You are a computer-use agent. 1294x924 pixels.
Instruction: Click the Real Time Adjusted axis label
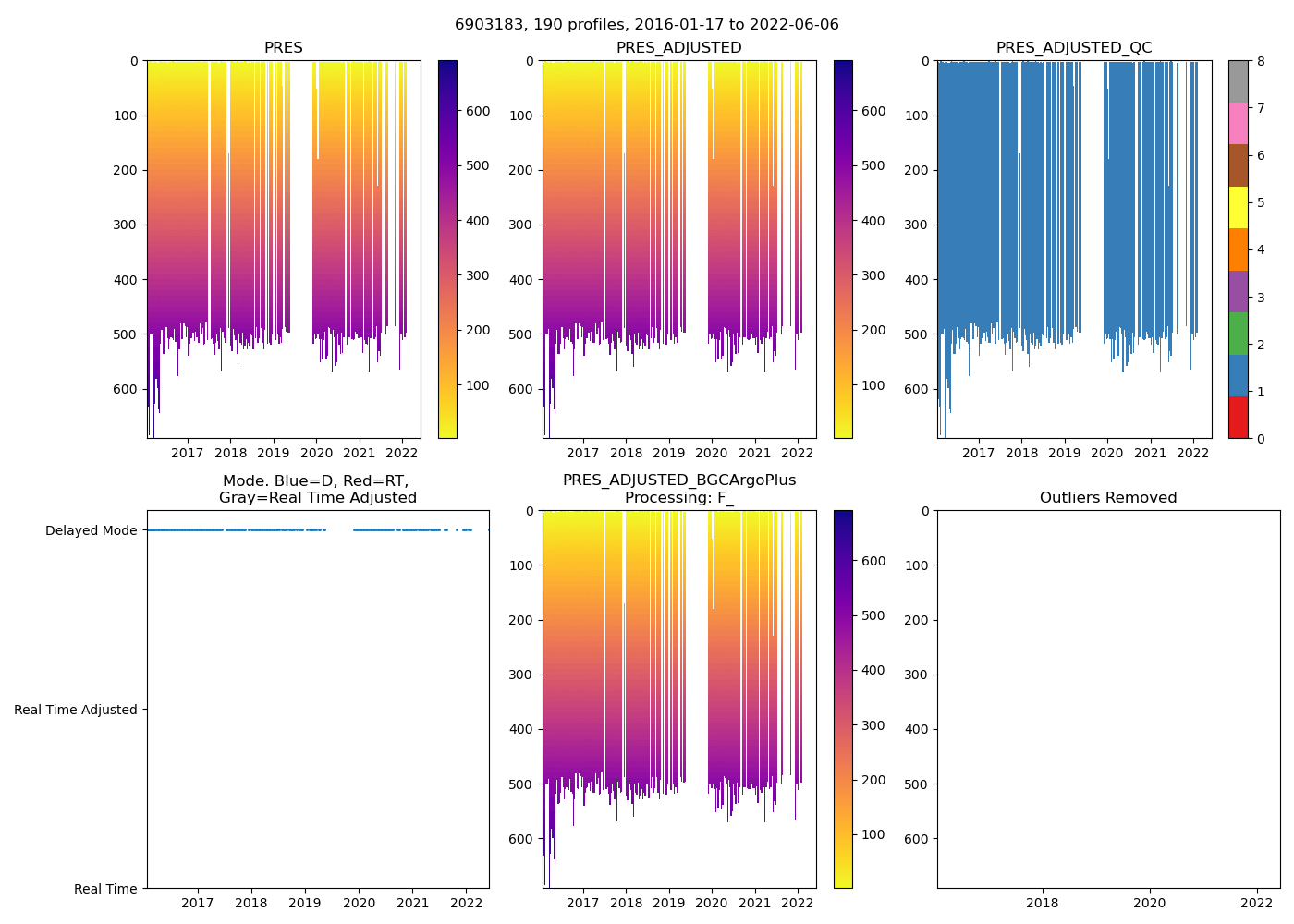tap(76, 710)
